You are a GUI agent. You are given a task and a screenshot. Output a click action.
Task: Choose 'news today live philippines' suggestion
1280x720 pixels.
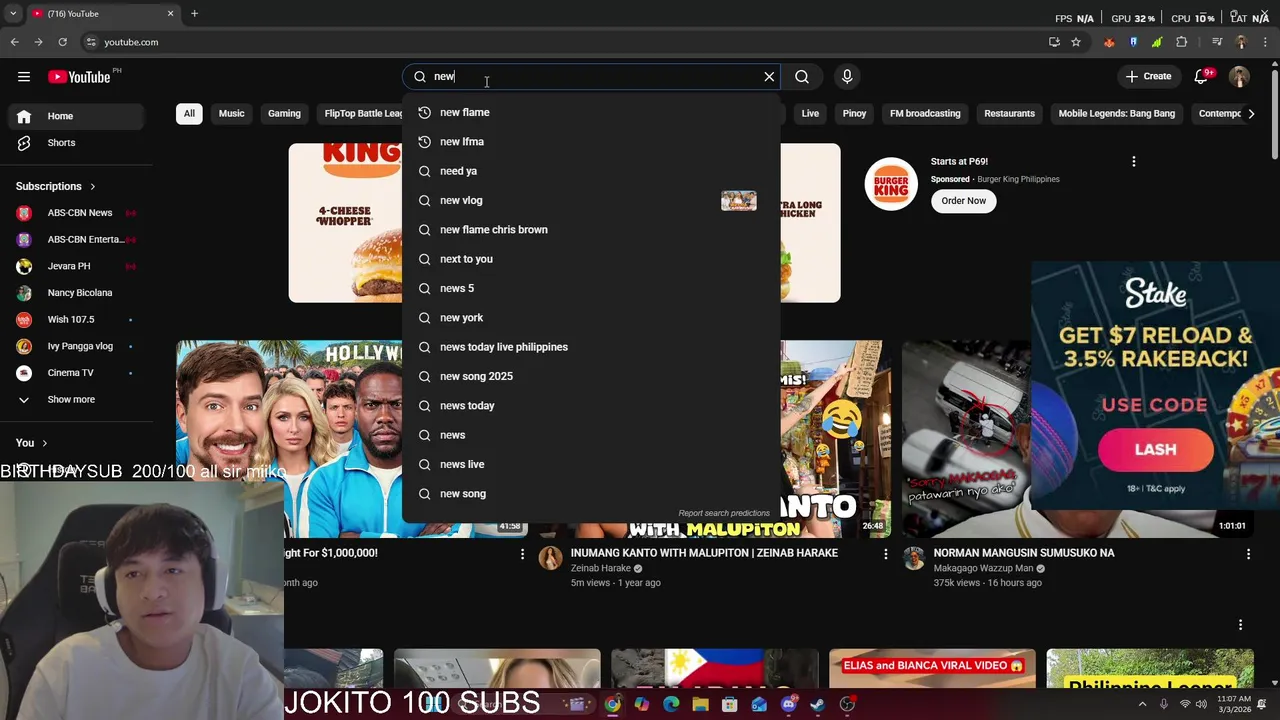pyautogui.click(x=591, y=347)
